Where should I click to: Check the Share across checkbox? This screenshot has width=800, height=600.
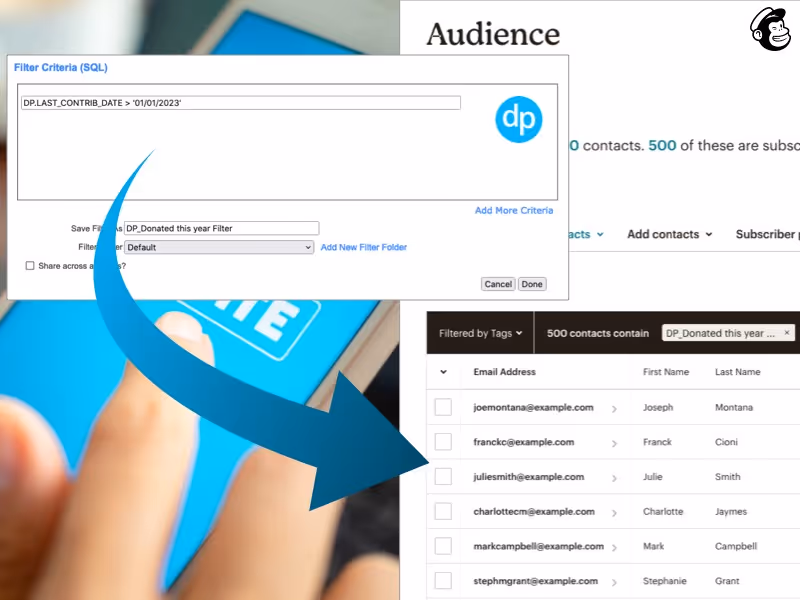click(x=30, y=266)
